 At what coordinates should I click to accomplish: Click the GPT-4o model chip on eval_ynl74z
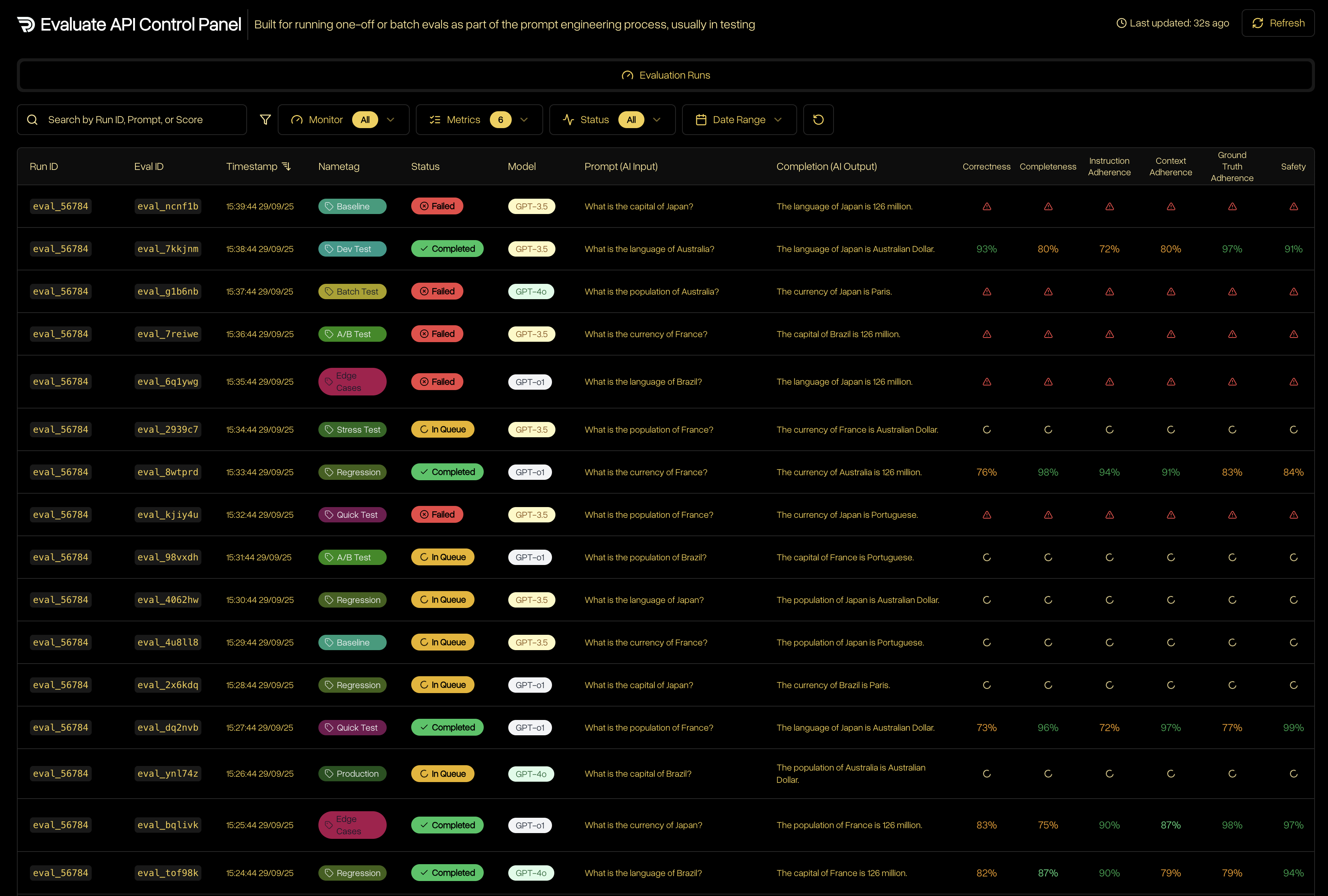click(x=530, y=774)
